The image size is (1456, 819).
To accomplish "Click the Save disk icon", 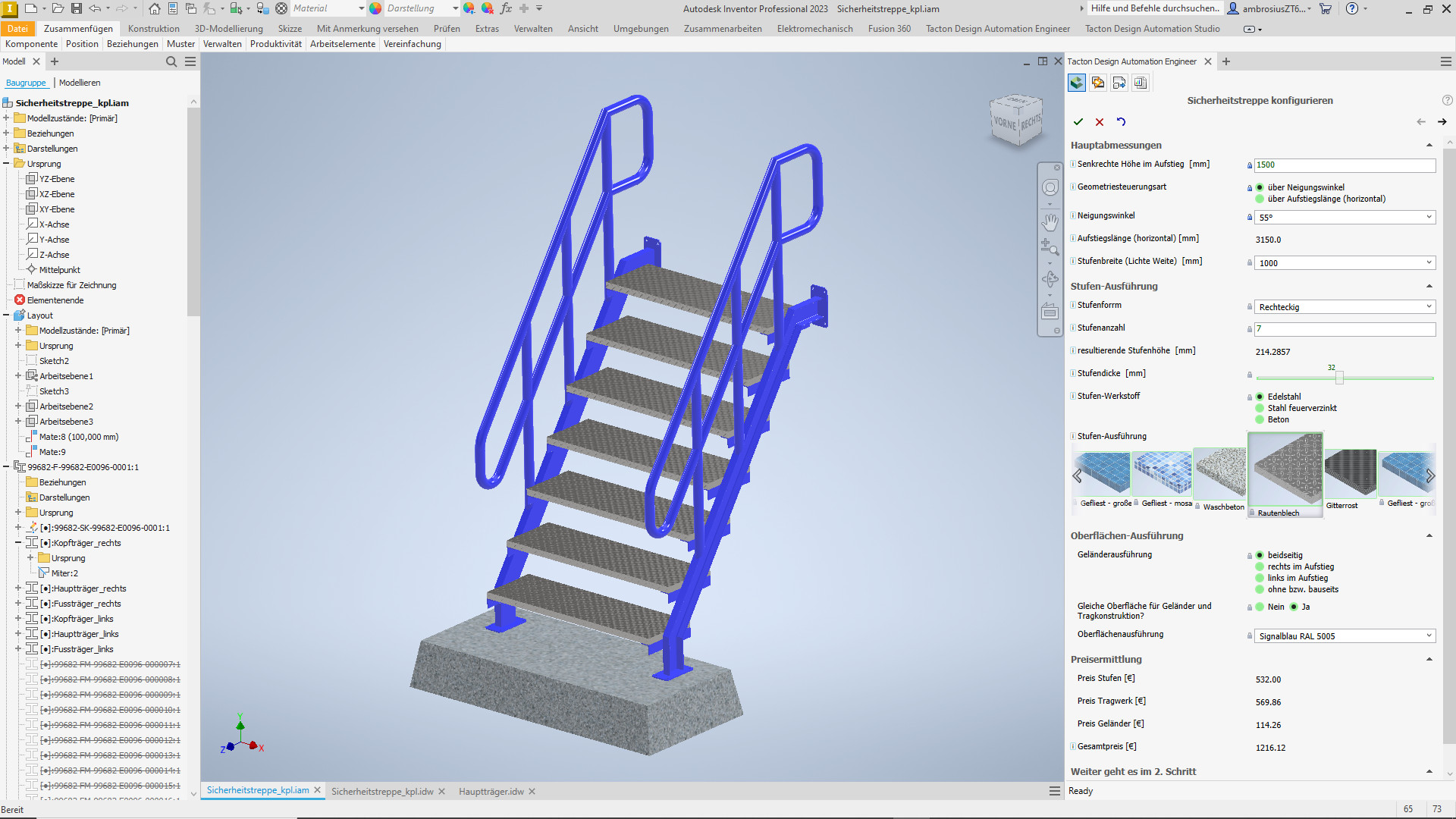I will (x=77, y=8).
